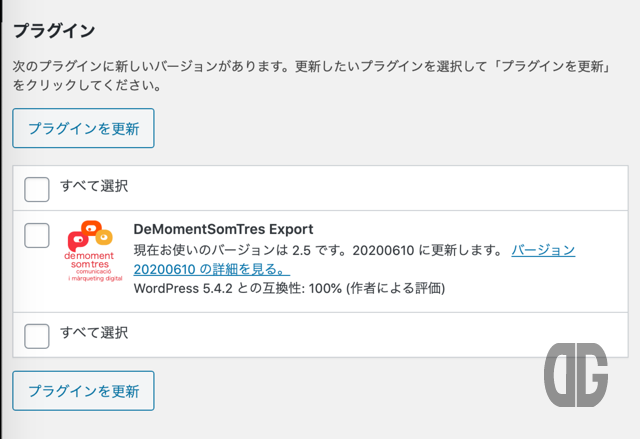Click the plugin update instruction paragraph
640x439 pixels.
pyautogui.click(x=311, y=75)
